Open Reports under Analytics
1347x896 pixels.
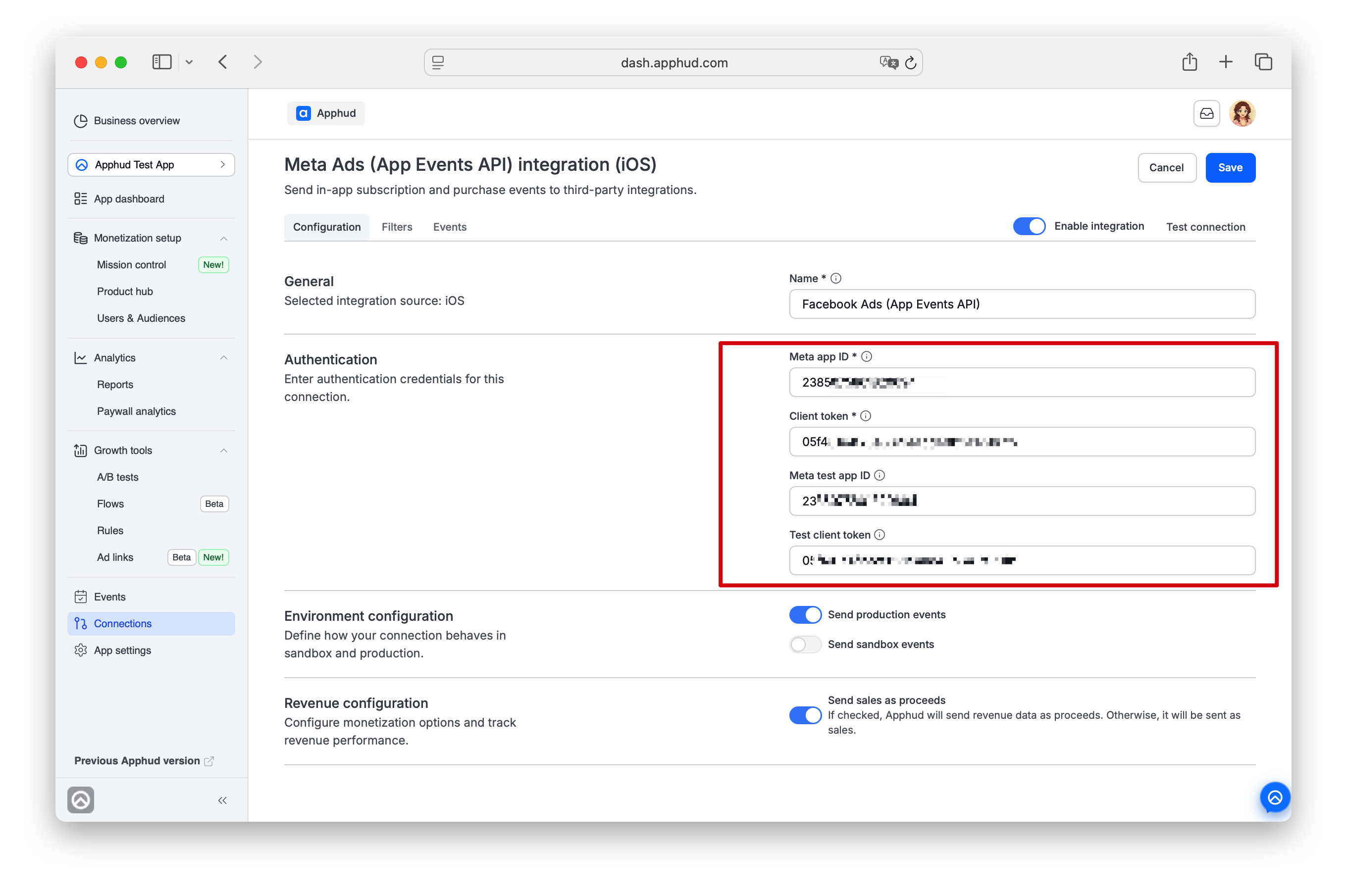click(x=115, y=385)
